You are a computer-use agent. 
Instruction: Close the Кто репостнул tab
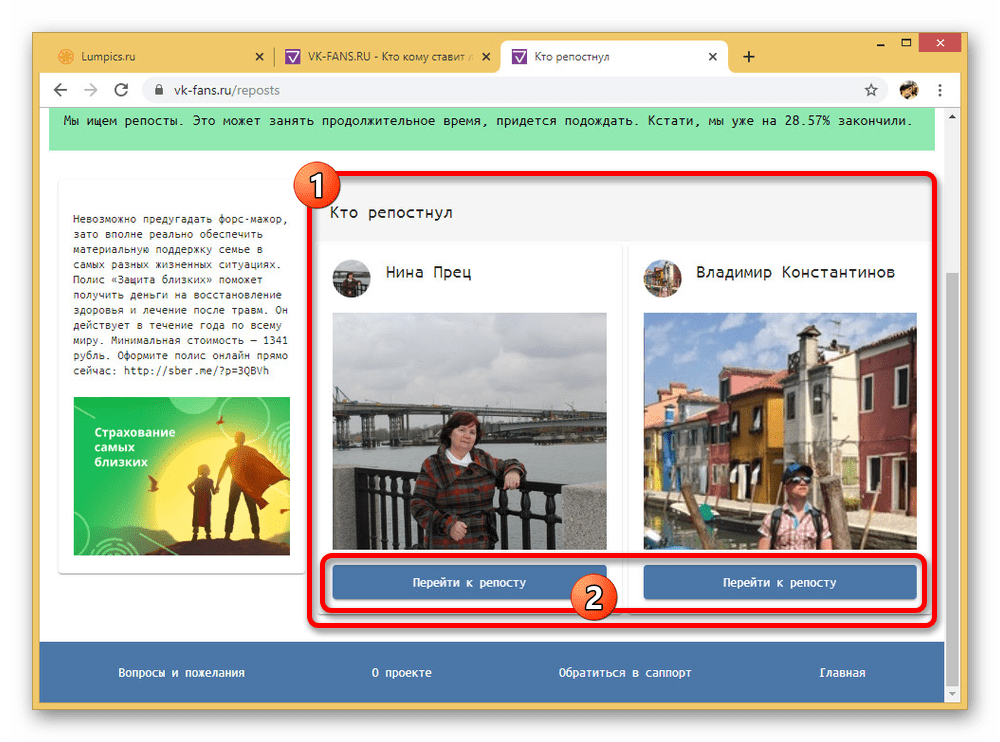(x=713, y=57)
